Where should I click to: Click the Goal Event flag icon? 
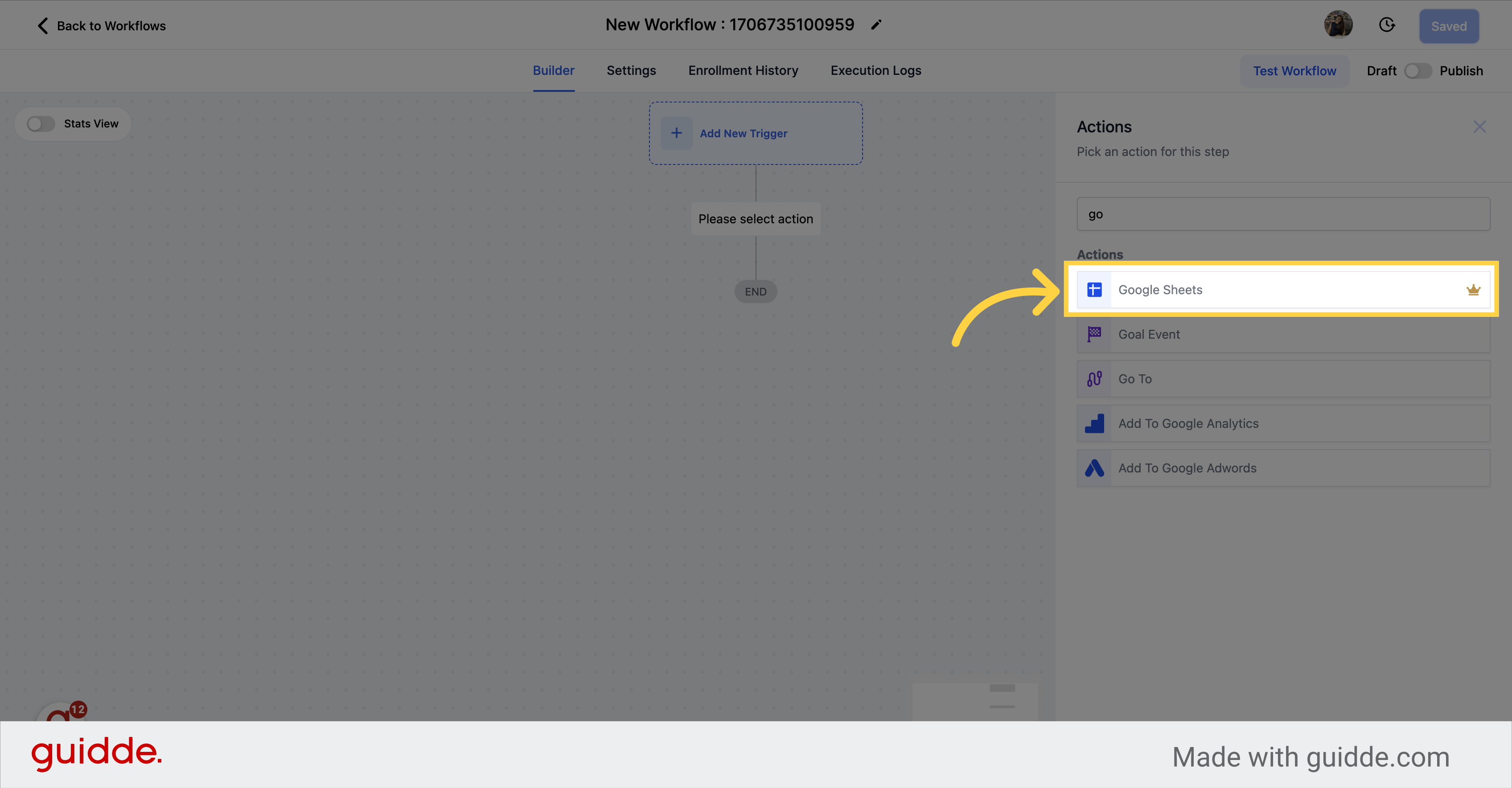click(1094, 334)
